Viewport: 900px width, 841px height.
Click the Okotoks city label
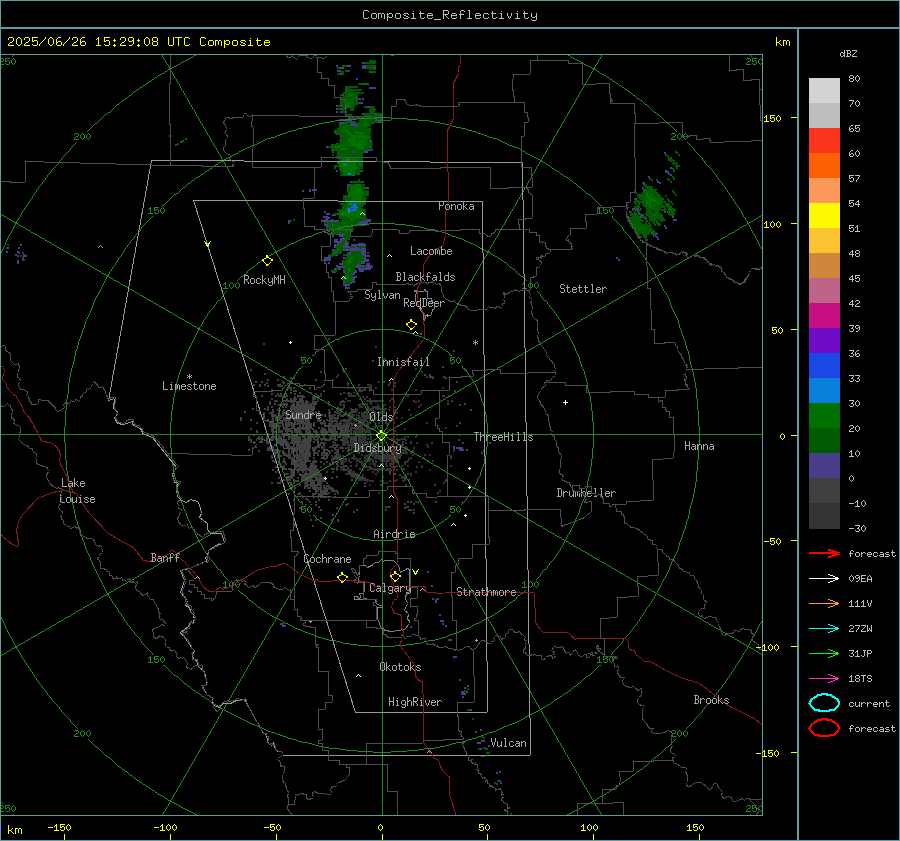[400, 667]
